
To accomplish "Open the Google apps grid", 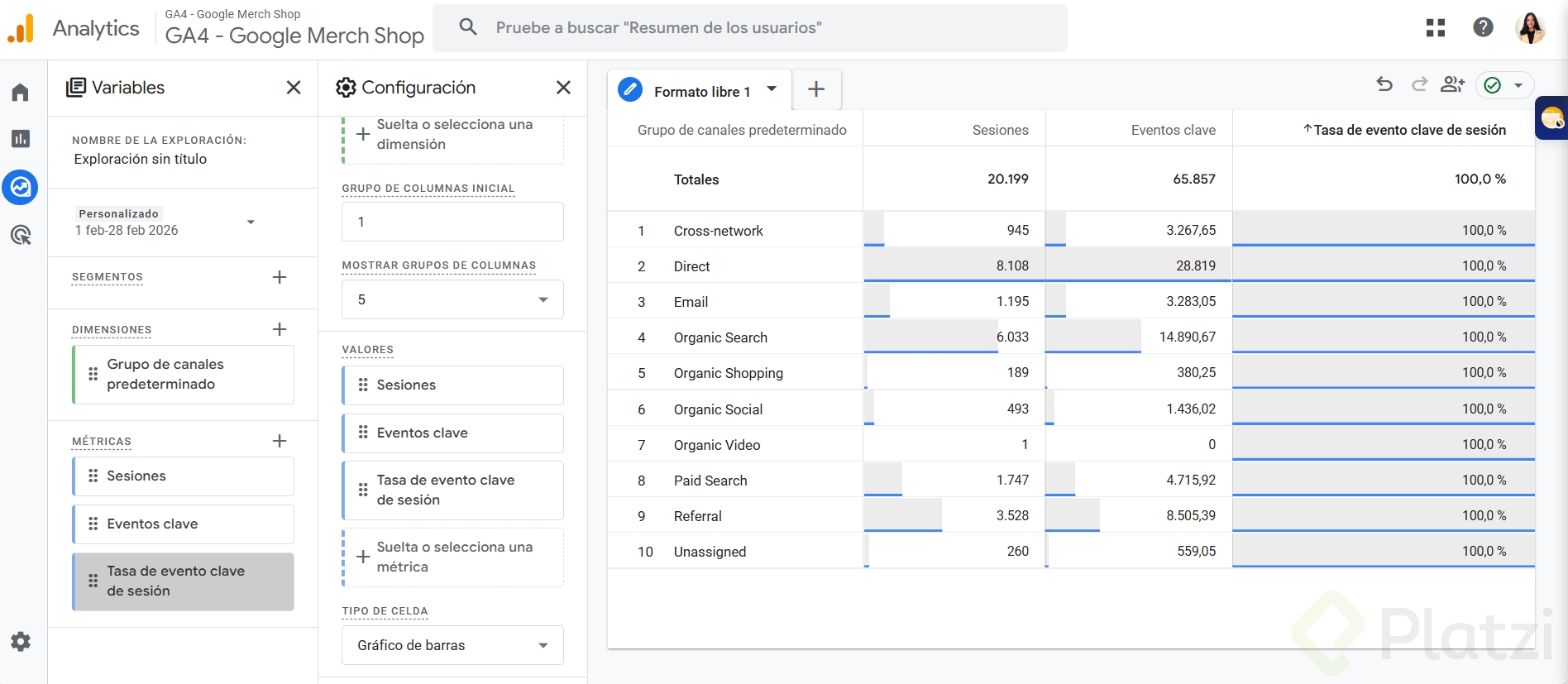I will pos(1436,28).
